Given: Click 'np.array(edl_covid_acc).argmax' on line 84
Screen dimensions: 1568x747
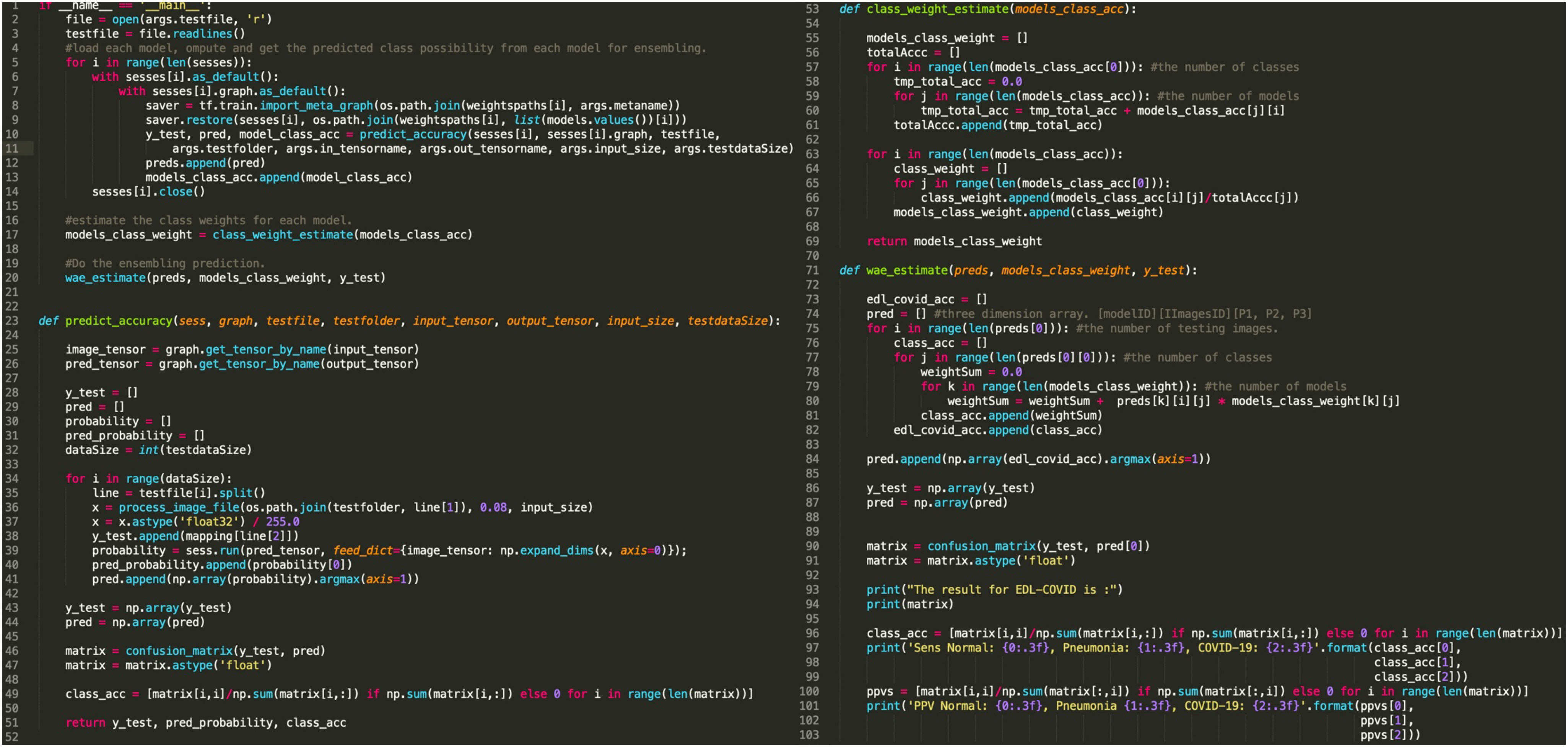Looking at the screenshot, I should point(1049,459).
